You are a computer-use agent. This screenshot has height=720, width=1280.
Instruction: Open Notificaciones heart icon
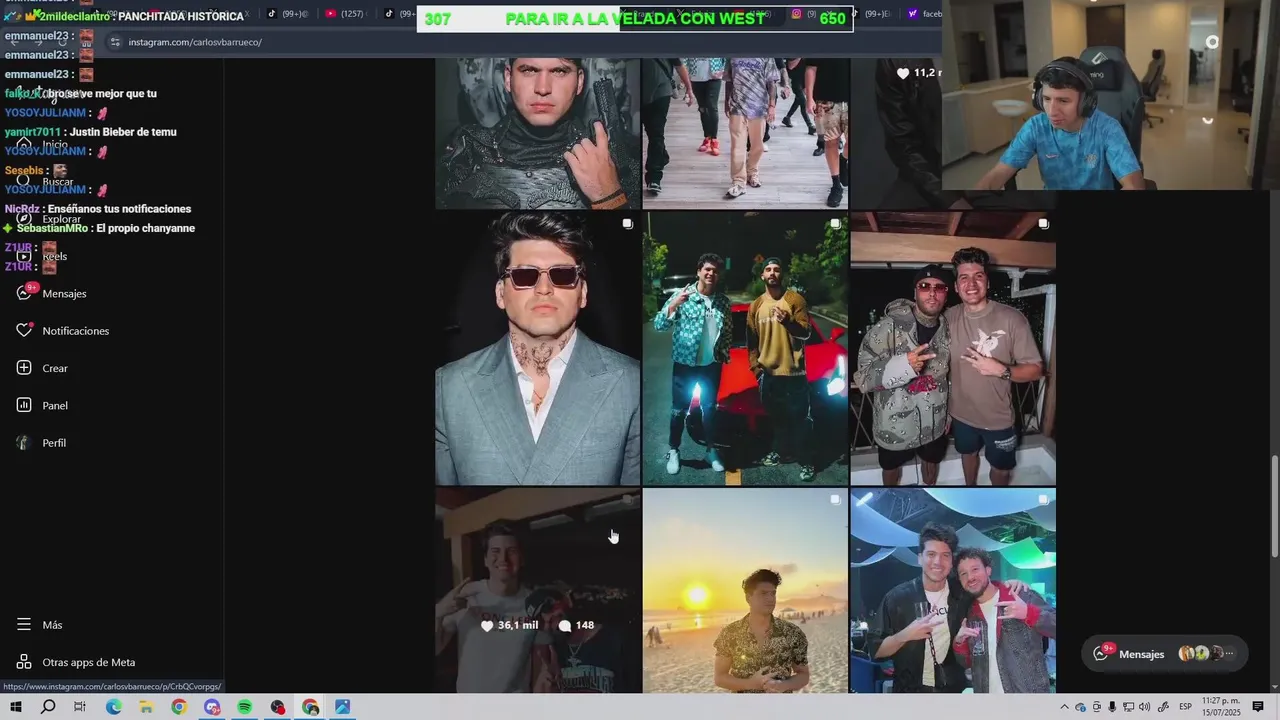(25, 330)
